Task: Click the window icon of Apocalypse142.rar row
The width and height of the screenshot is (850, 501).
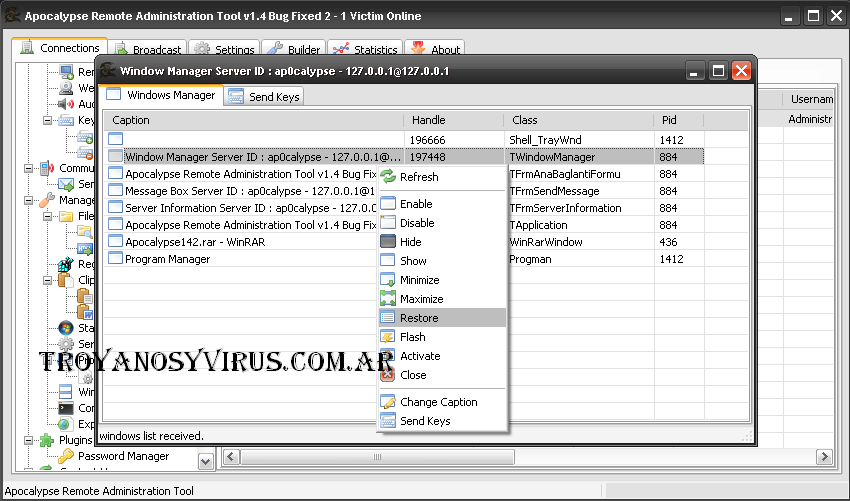Action: click(x=115, y=242)
